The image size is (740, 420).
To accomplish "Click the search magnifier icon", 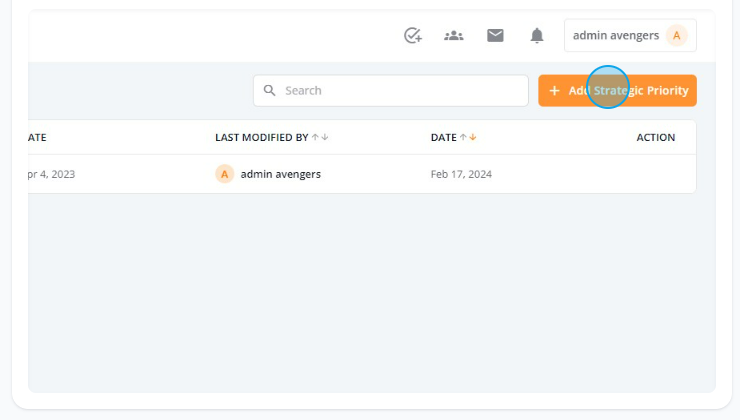I will 269,90.
